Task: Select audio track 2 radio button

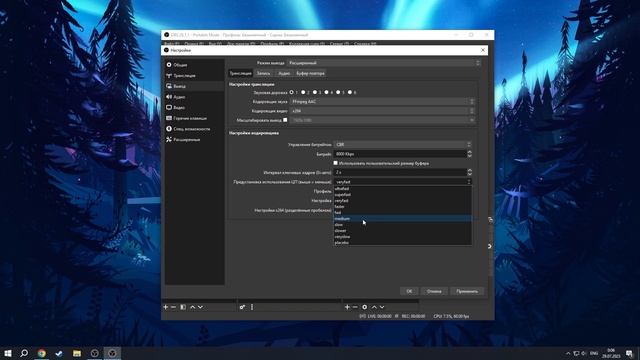Action: tap(303, 92)
